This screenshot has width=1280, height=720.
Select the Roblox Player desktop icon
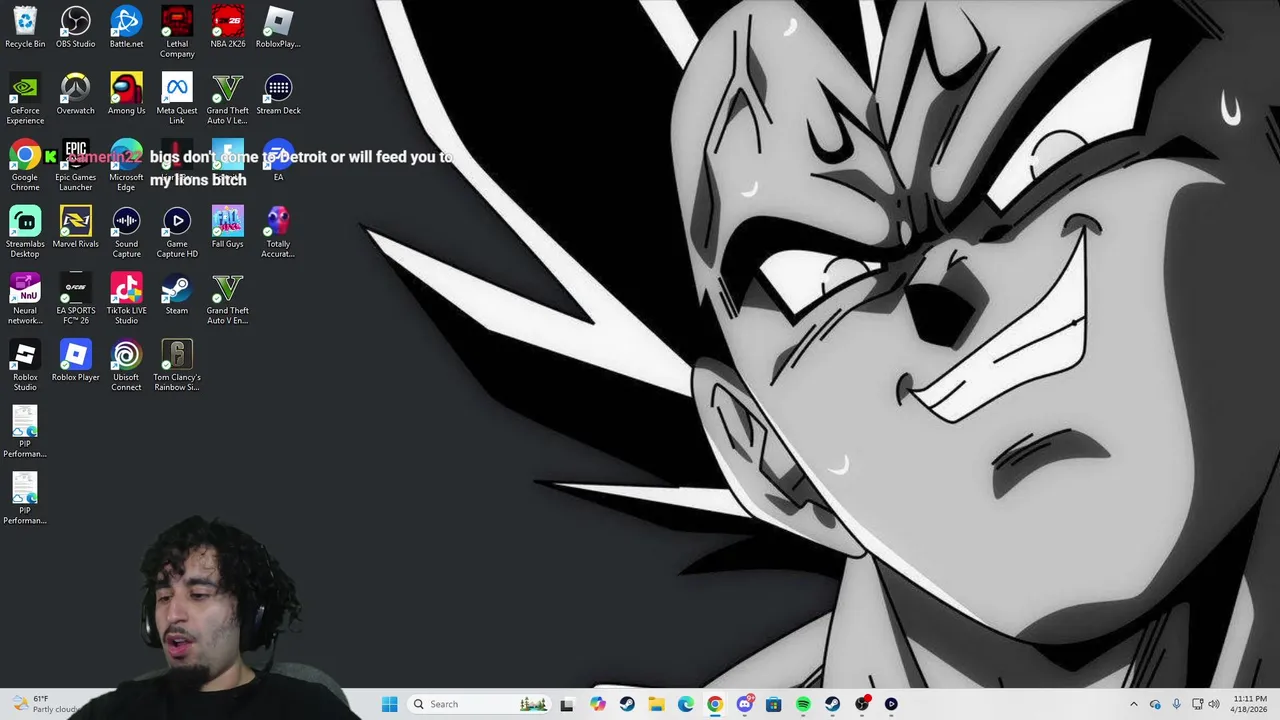click(76, 361)
